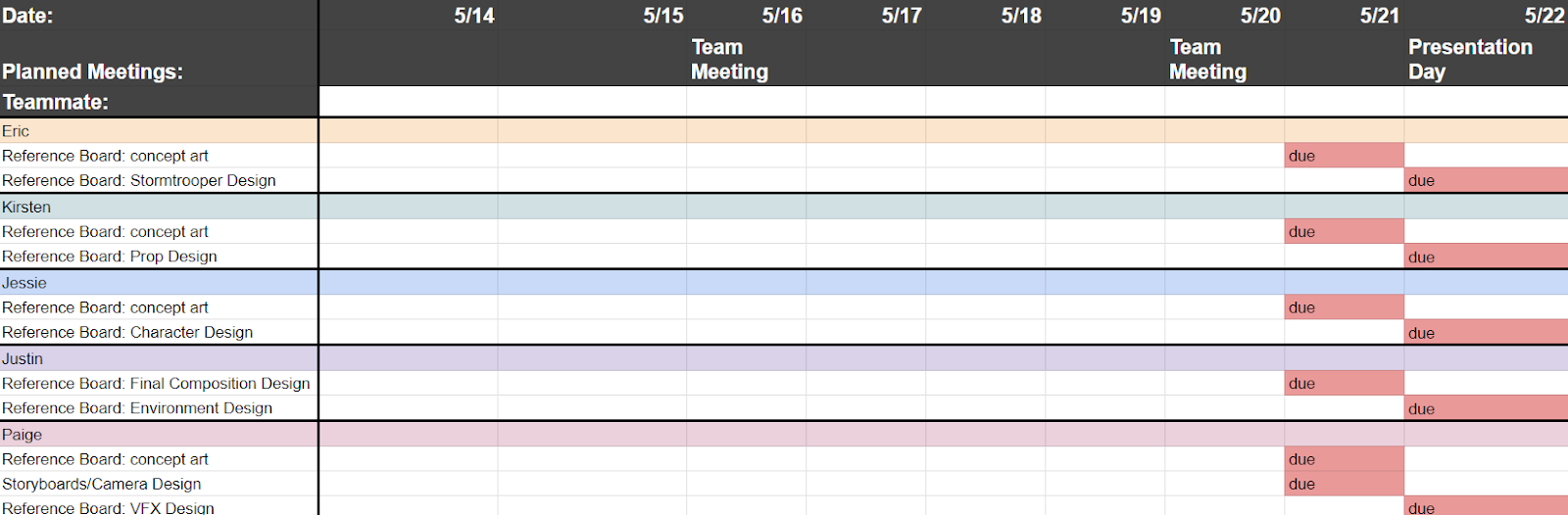Select the due cell for Environment Design
Viewport: 1568px width, 515px height.
tap(1485, 408)
